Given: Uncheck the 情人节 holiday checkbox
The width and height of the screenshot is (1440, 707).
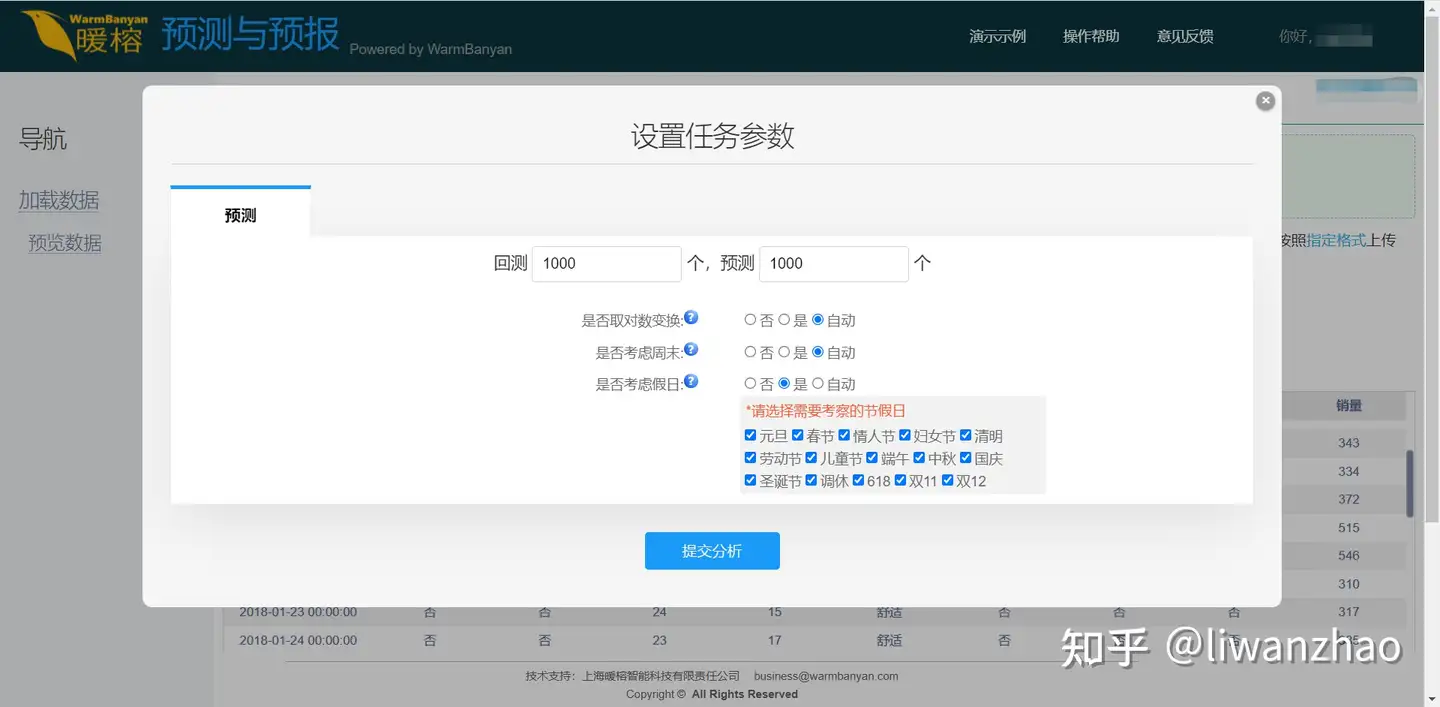Looking at the screenshot, I should point(844,435).
